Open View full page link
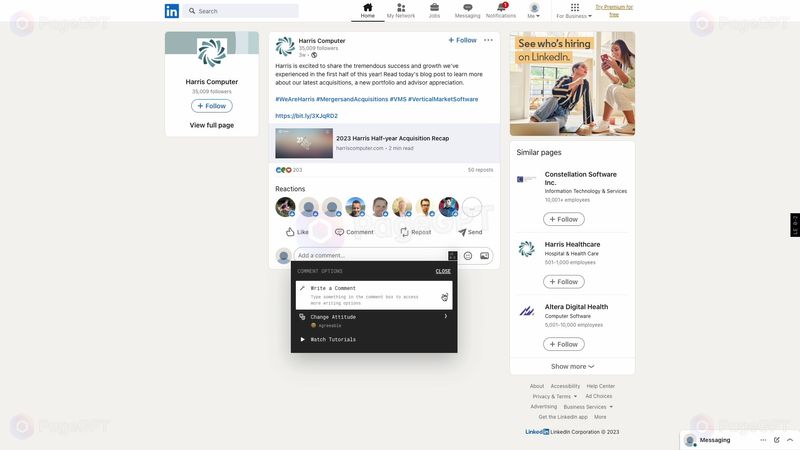Image resolution: width=800 pixels, height=450 pixels. 212,125
